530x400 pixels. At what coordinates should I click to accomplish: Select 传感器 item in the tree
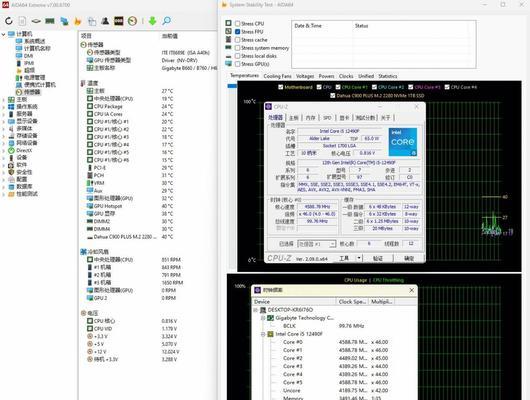[x=32, y=92]
